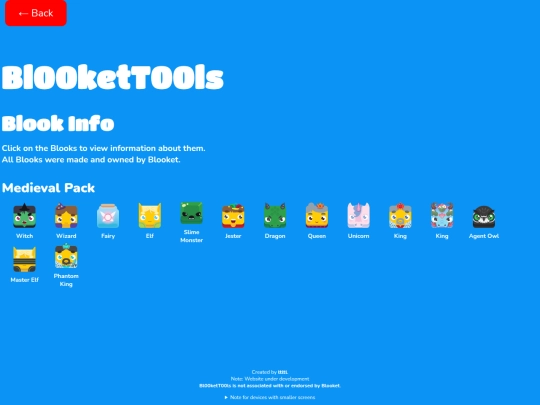Select the blue horned King blook

442,216
